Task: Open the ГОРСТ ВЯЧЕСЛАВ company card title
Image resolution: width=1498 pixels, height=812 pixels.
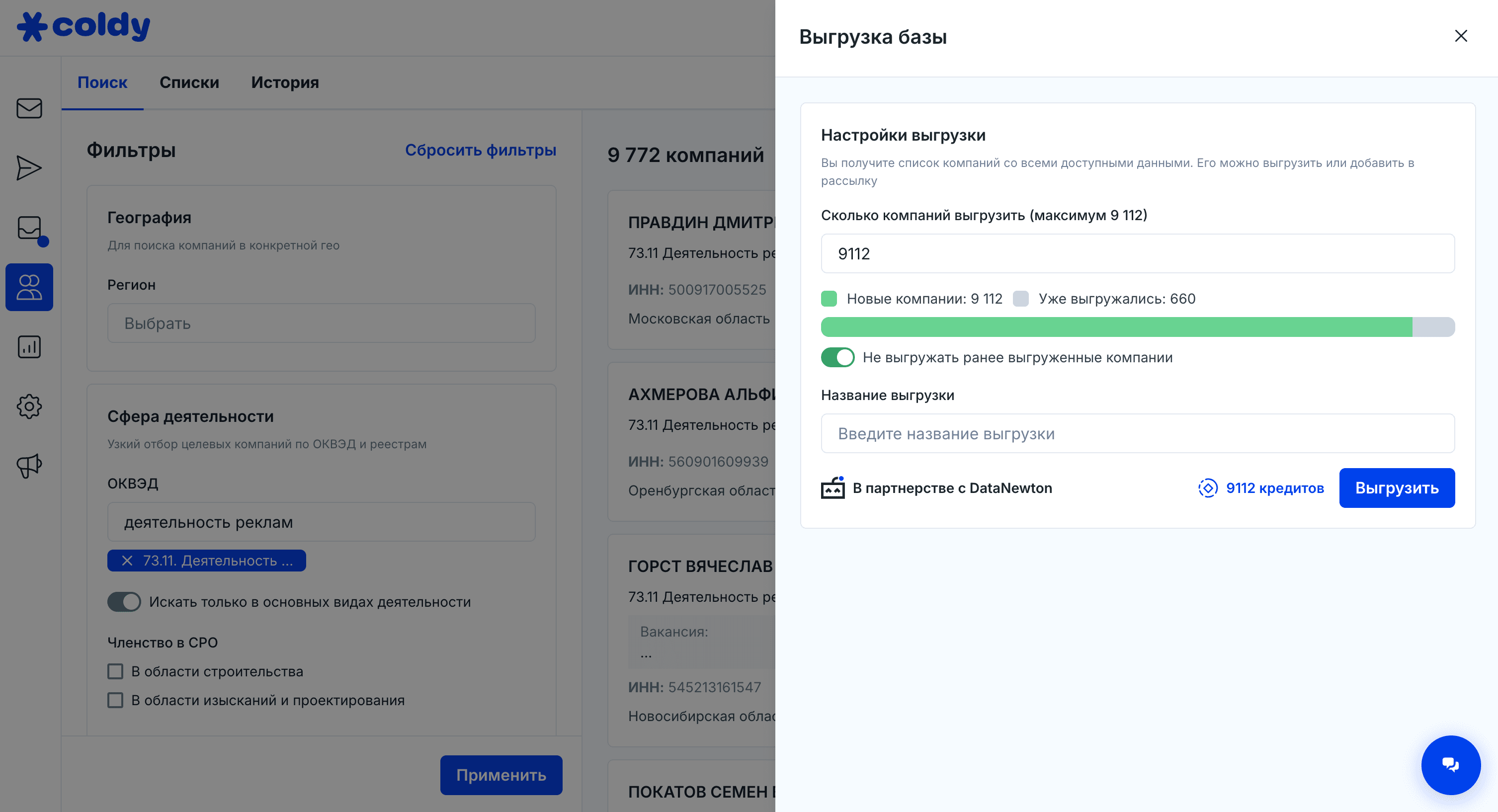Action: (x=700, y=566)
